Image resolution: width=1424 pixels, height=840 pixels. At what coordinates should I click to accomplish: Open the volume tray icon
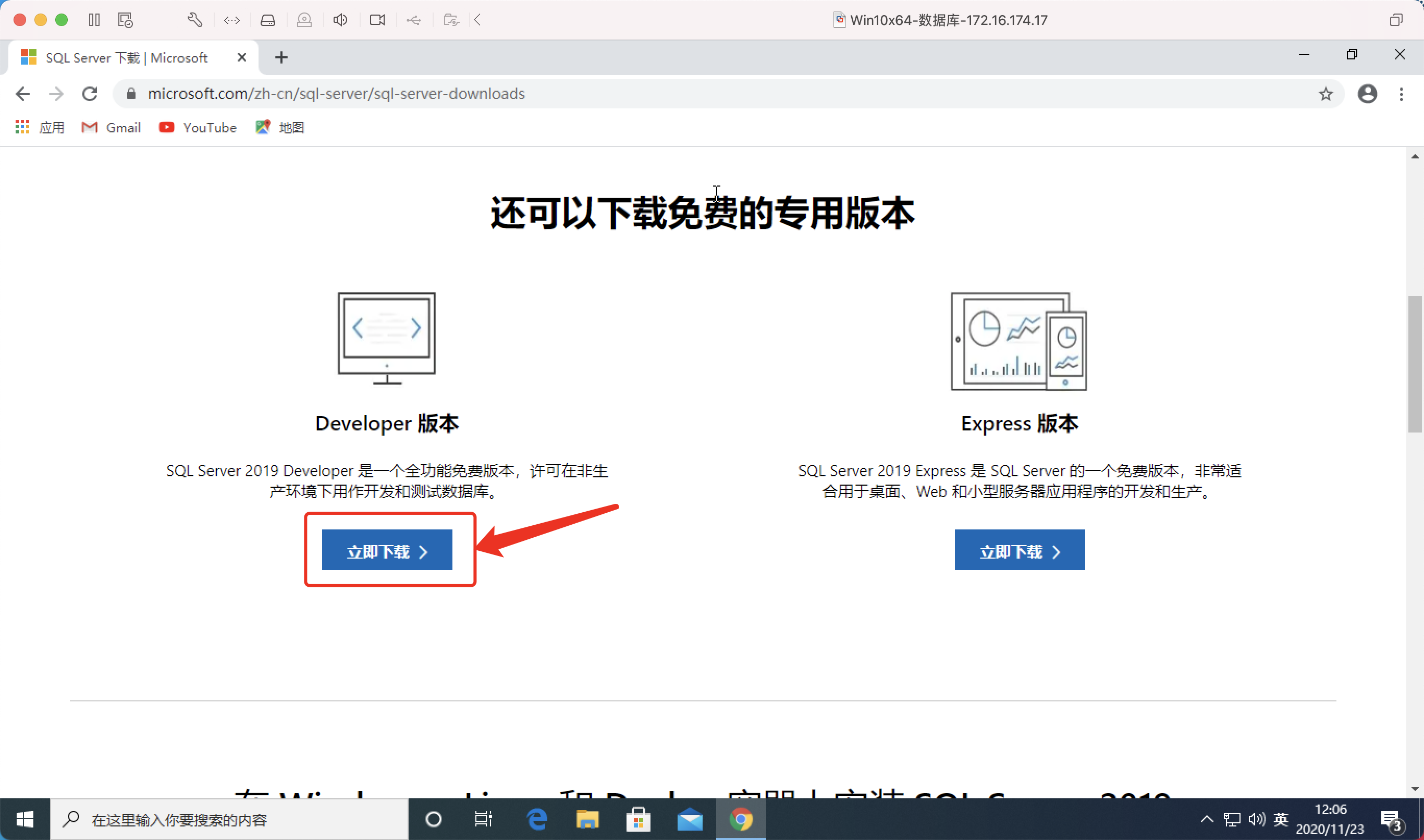[1256, 819]
